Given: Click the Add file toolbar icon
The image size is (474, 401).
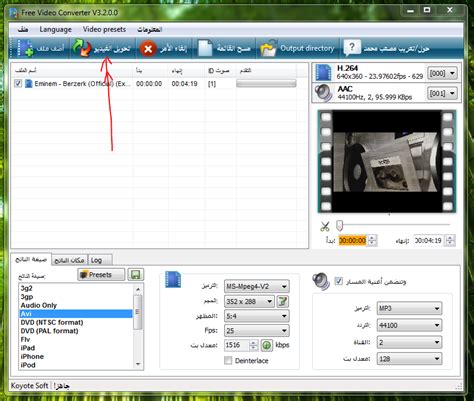Looking at the screenshot, I should (25, 48).
